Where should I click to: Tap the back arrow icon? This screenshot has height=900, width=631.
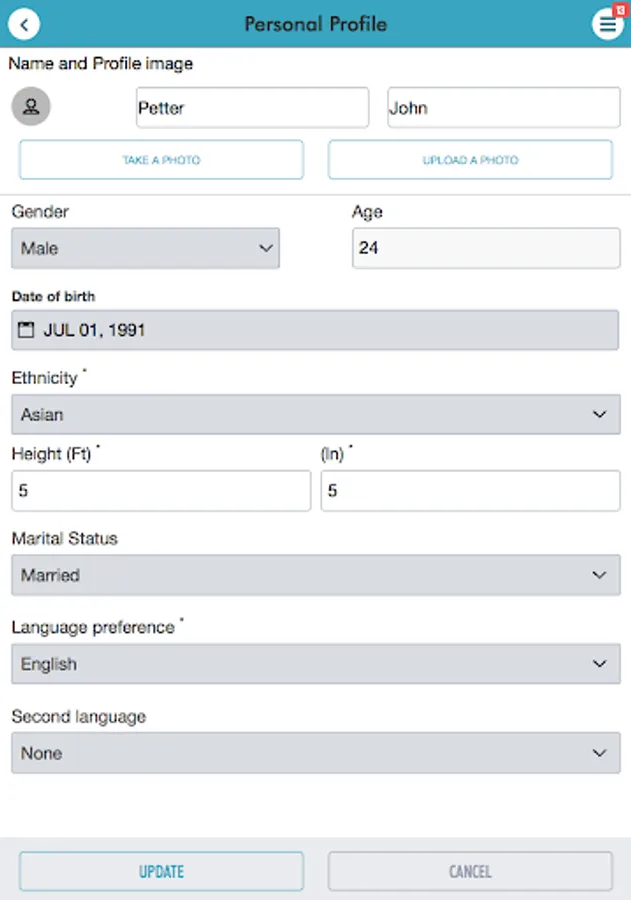pos(24,24)
